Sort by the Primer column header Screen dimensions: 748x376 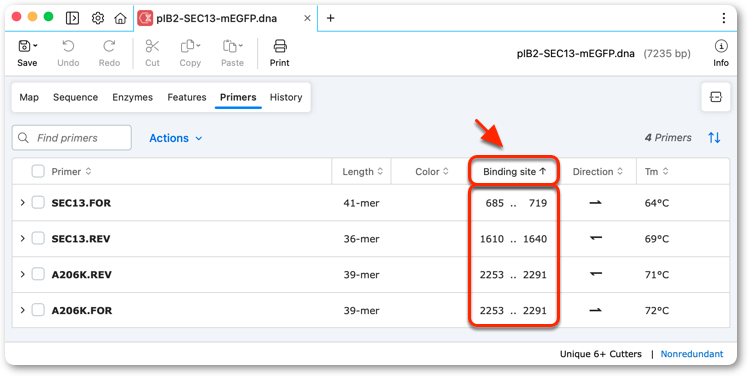click(x=71, y=171)
